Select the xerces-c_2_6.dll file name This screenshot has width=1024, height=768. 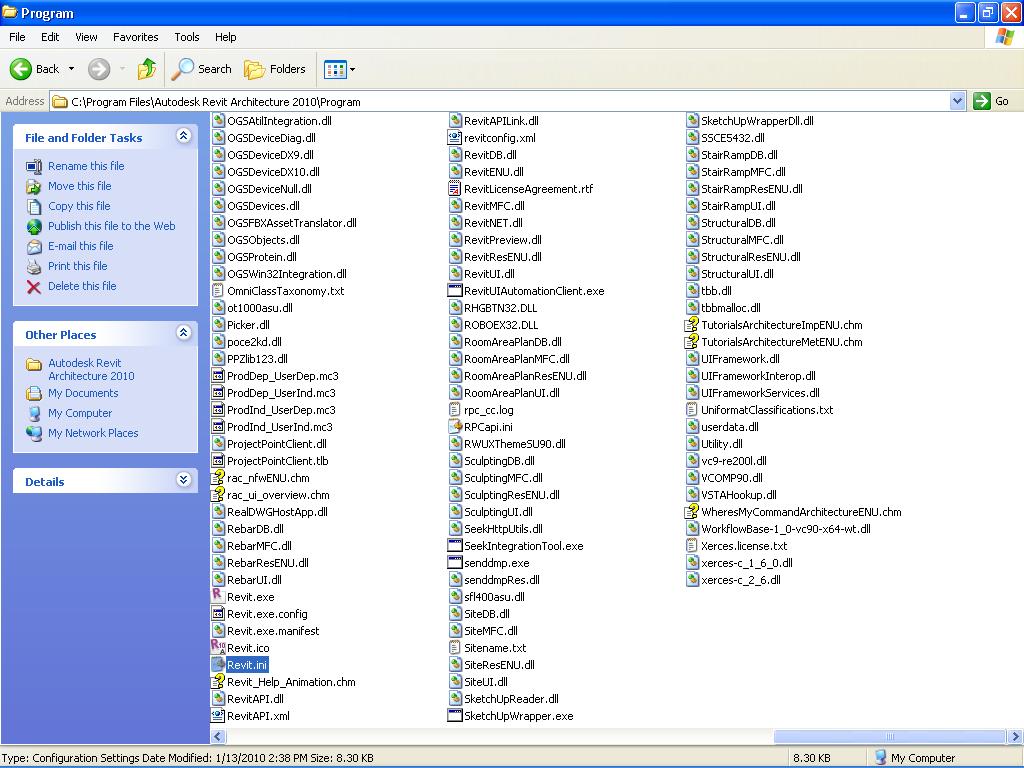(x=741, y=580)
